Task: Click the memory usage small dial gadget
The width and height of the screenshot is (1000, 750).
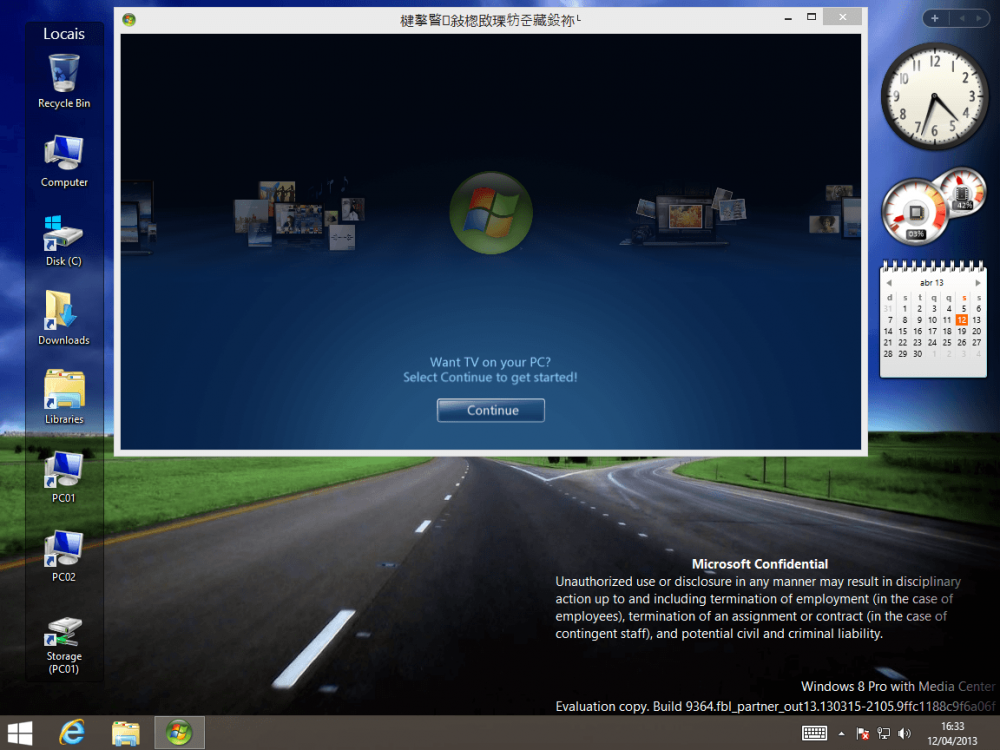Action: 962,191
